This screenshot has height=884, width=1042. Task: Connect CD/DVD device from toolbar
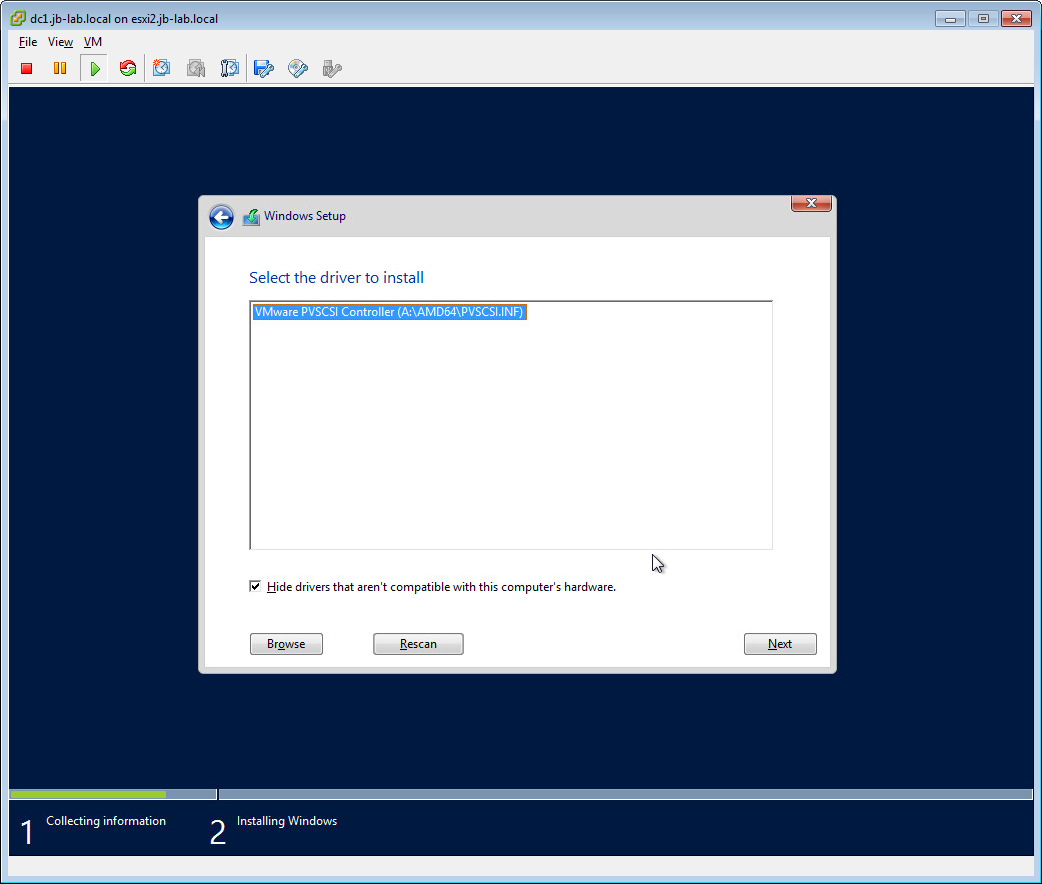click(x=298, y=69)
